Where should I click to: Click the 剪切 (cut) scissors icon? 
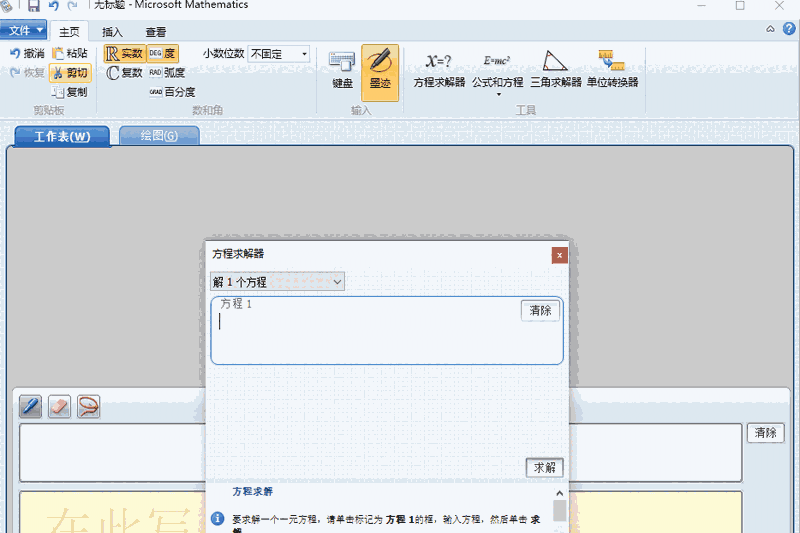click(x=58, y=73)
